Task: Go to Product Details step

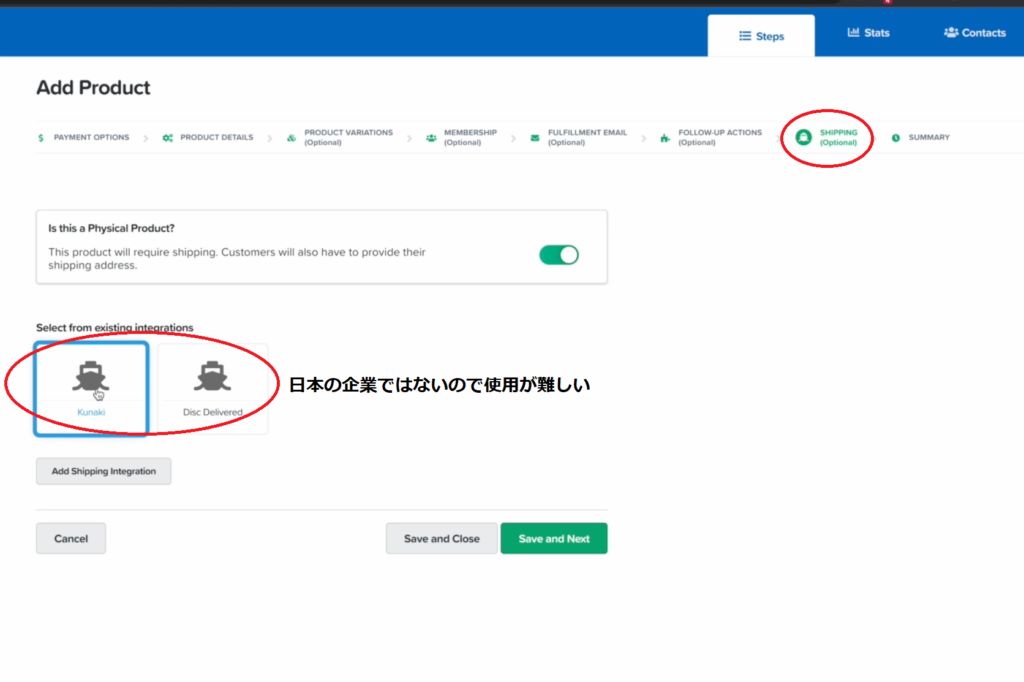Action: 208,138
